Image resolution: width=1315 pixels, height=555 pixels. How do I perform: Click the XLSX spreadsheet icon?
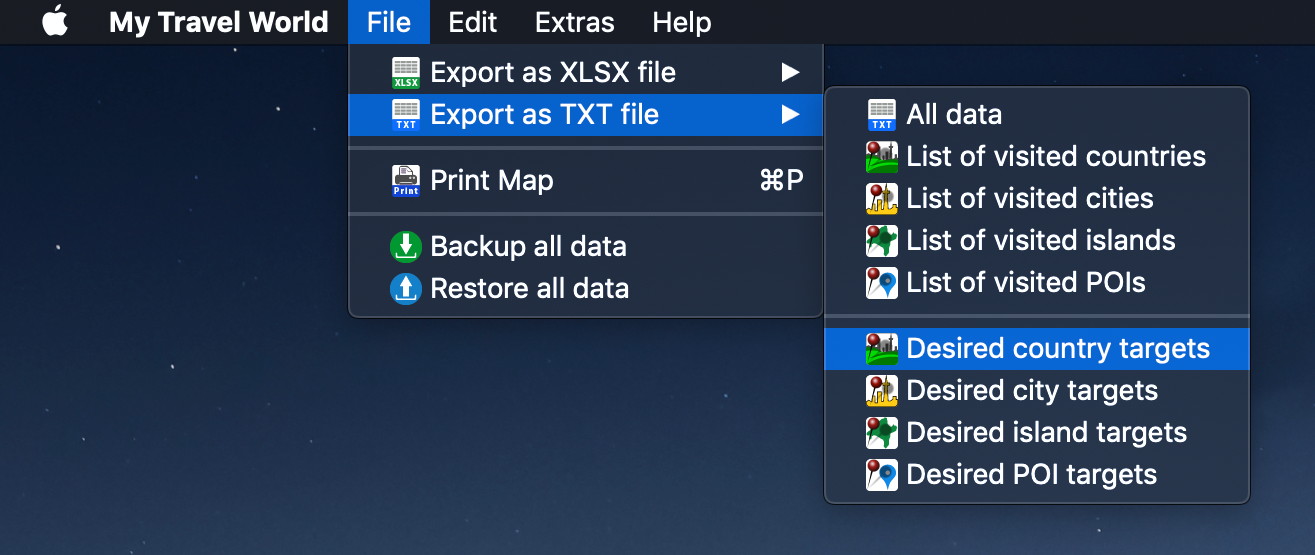(x=406, y=73)
